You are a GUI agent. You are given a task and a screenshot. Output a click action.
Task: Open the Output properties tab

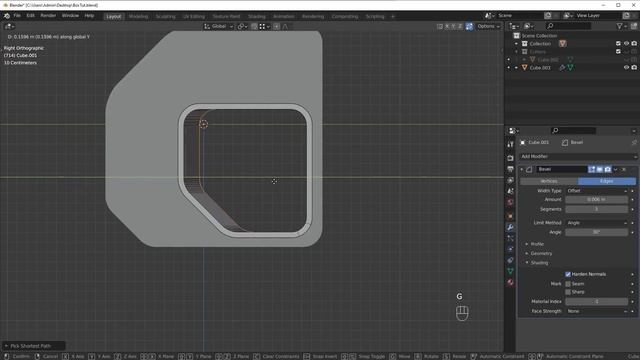pos(510,169)
